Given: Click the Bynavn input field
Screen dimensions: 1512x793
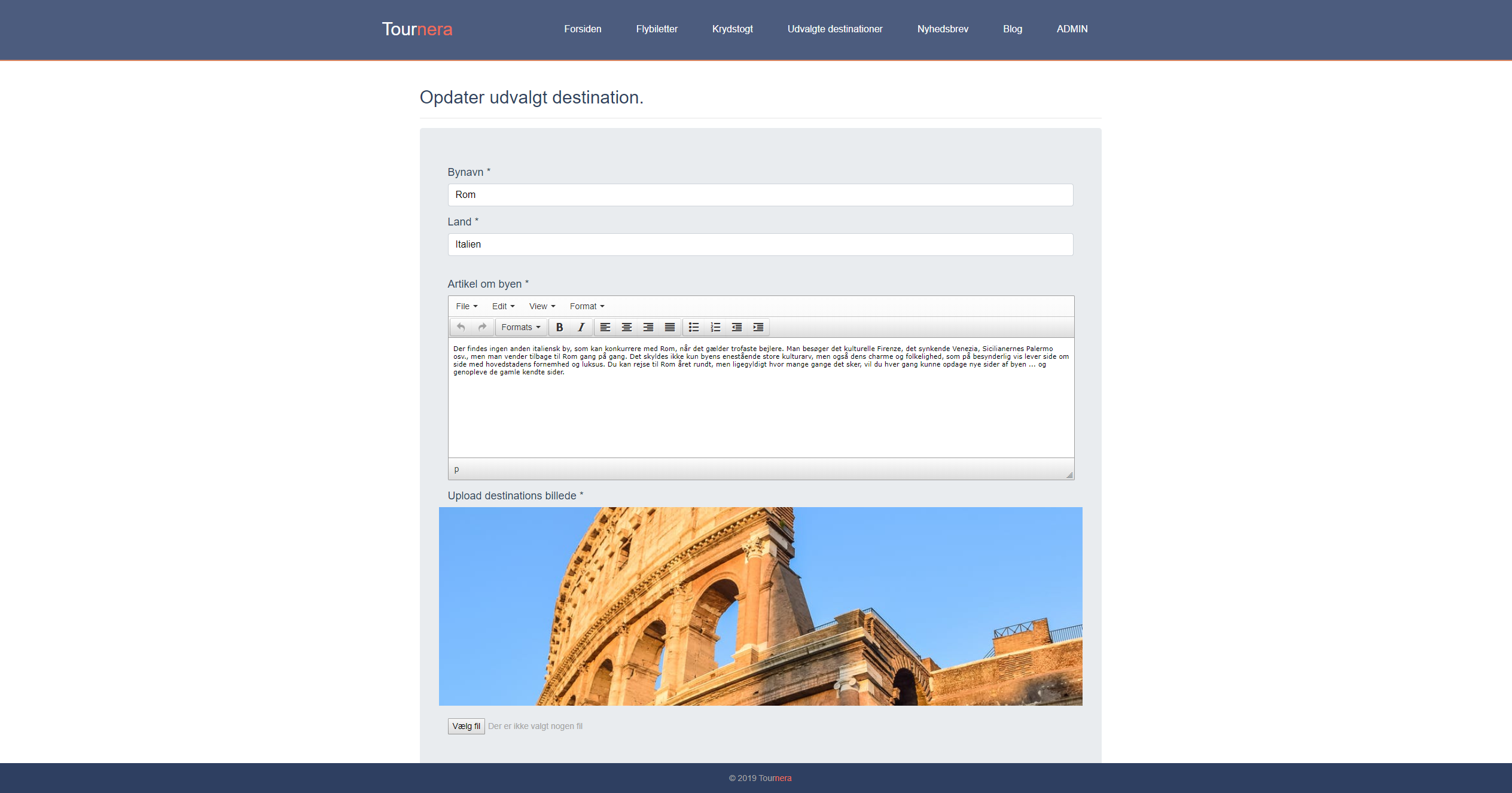Looking at the screenshot, I should point(760,195).
